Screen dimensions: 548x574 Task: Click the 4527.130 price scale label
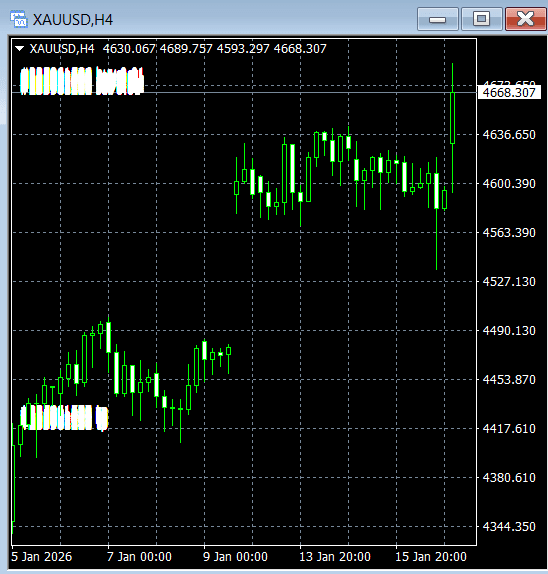[x=509, y=282]
